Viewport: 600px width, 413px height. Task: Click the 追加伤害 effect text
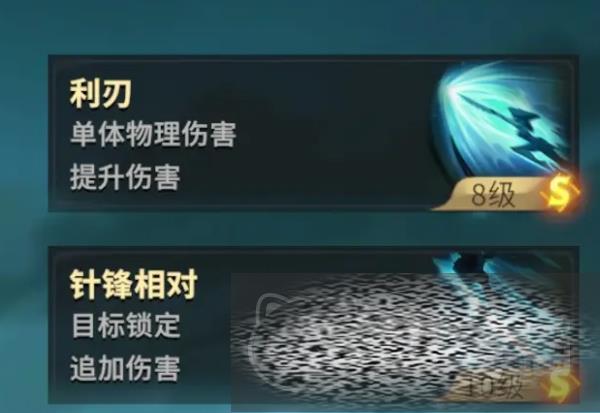(125, 368)
